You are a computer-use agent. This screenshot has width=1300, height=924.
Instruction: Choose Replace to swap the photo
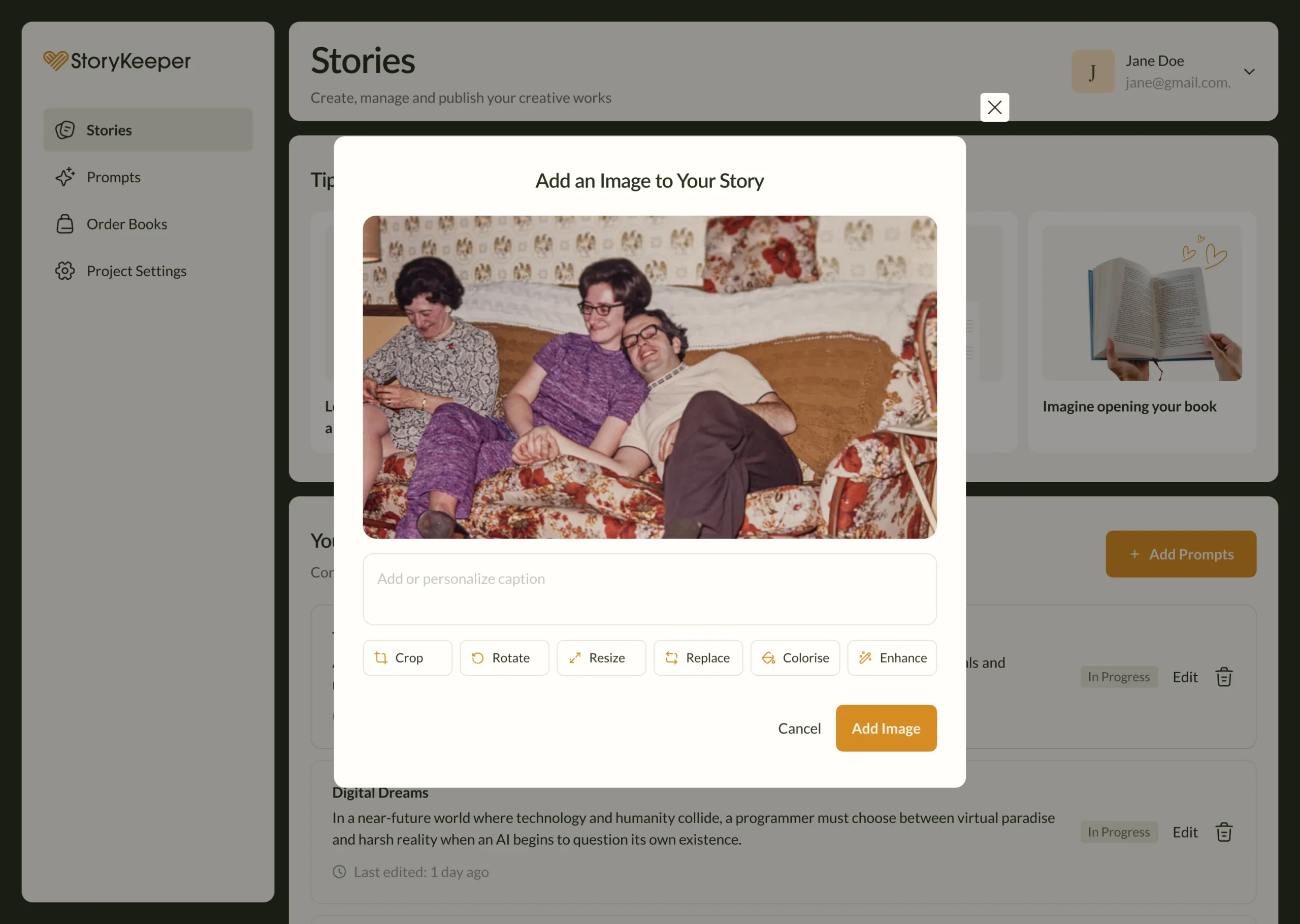click(x=698, y=658)
